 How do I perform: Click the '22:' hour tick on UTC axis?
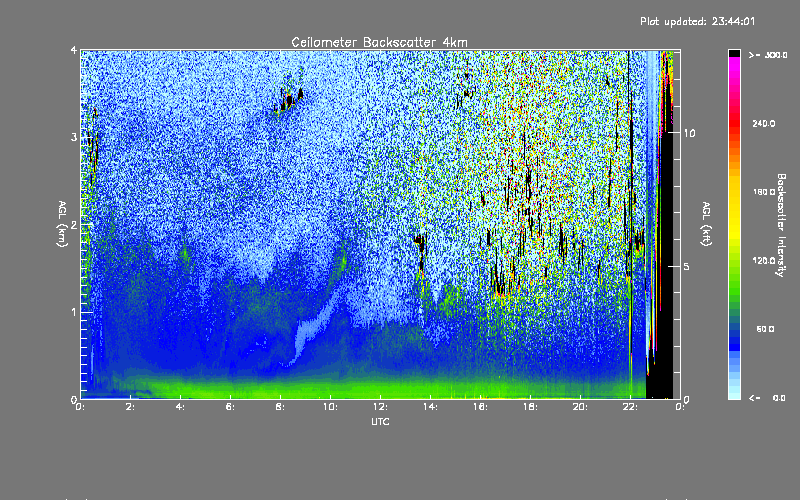coord(630,407)
